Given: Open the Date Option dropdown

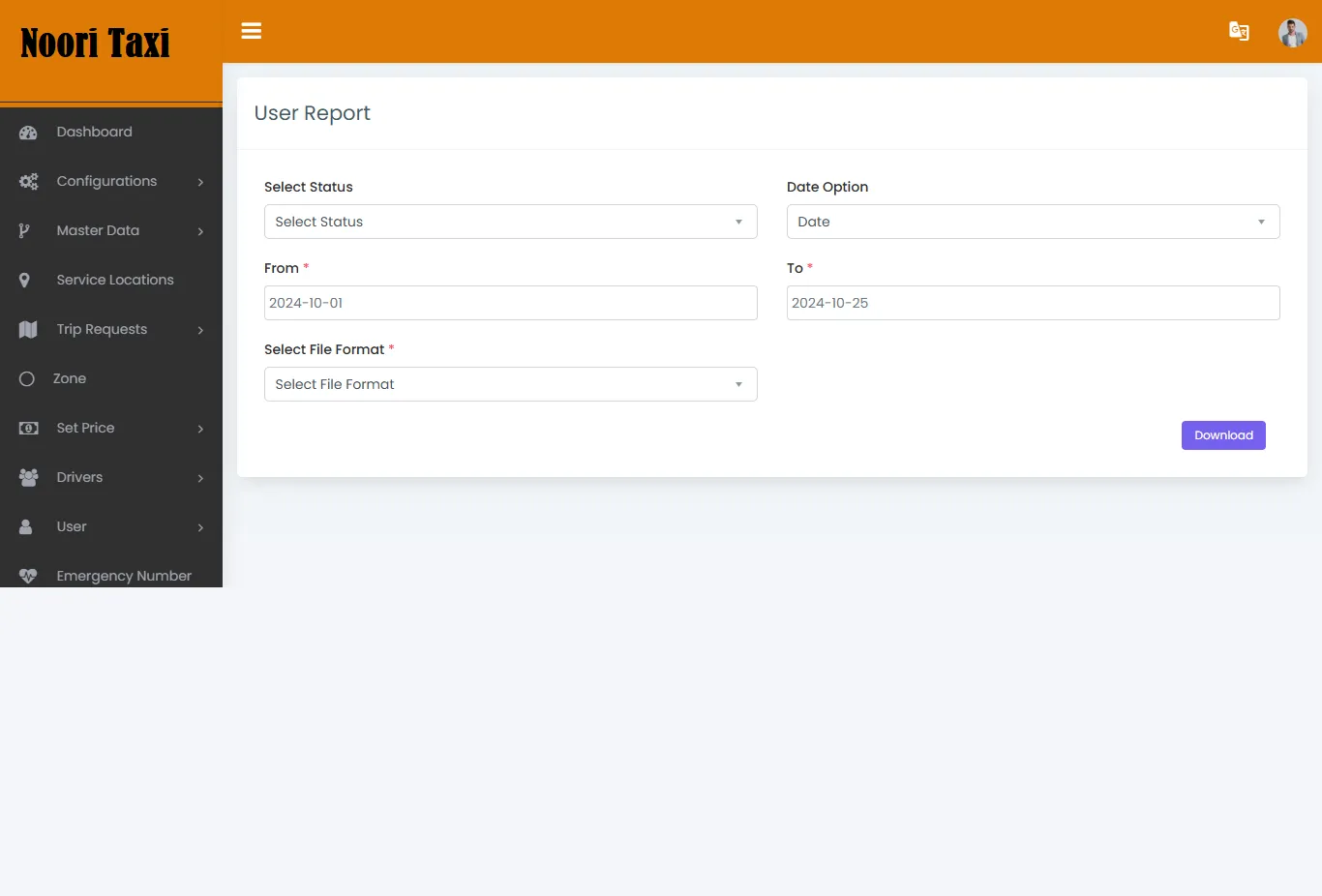Looking at the screenshot, I should (x=1033, y=222).
